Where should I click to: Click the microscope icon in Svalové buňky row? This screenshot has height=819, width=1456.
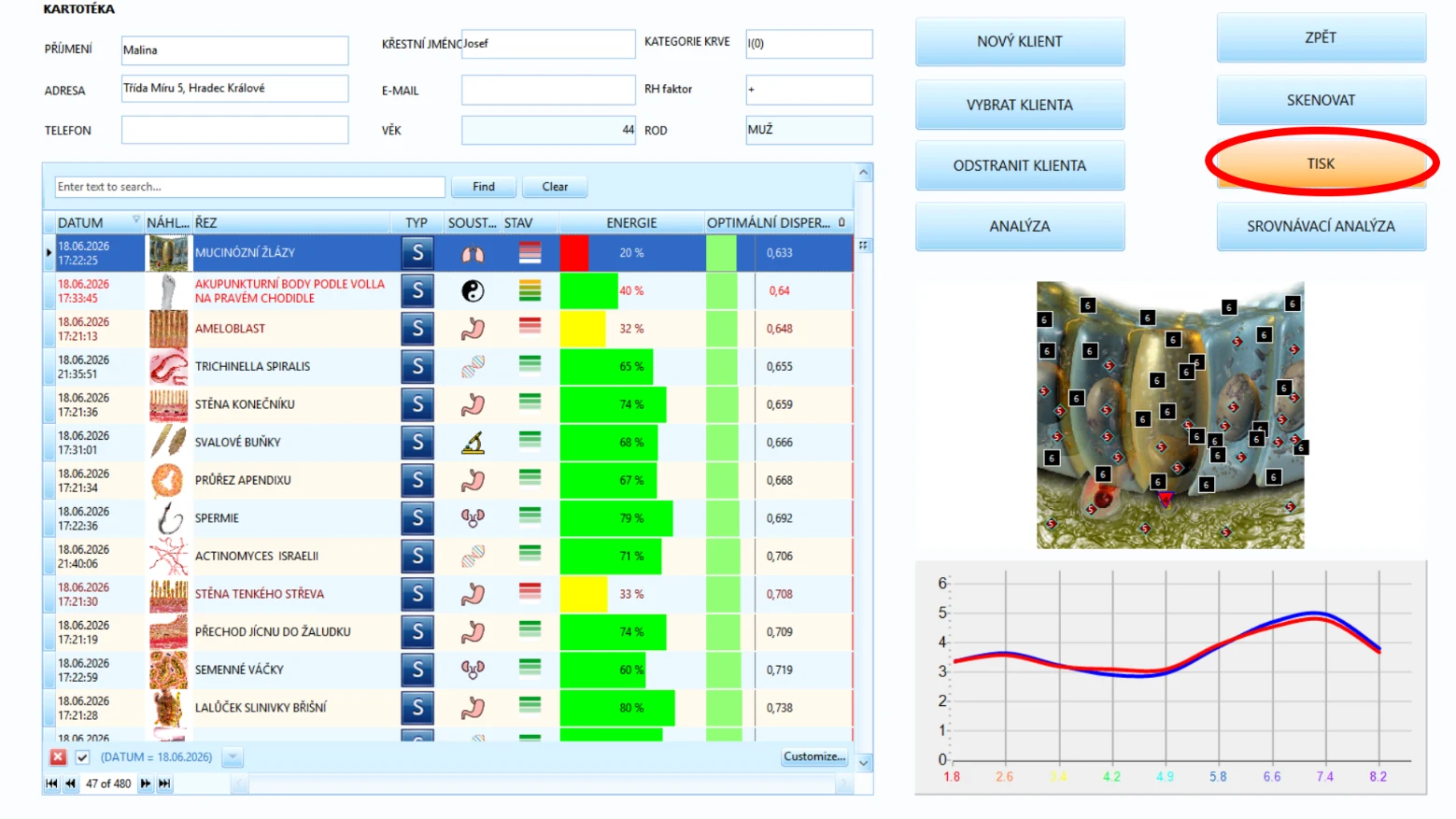[x=473, y=443]
